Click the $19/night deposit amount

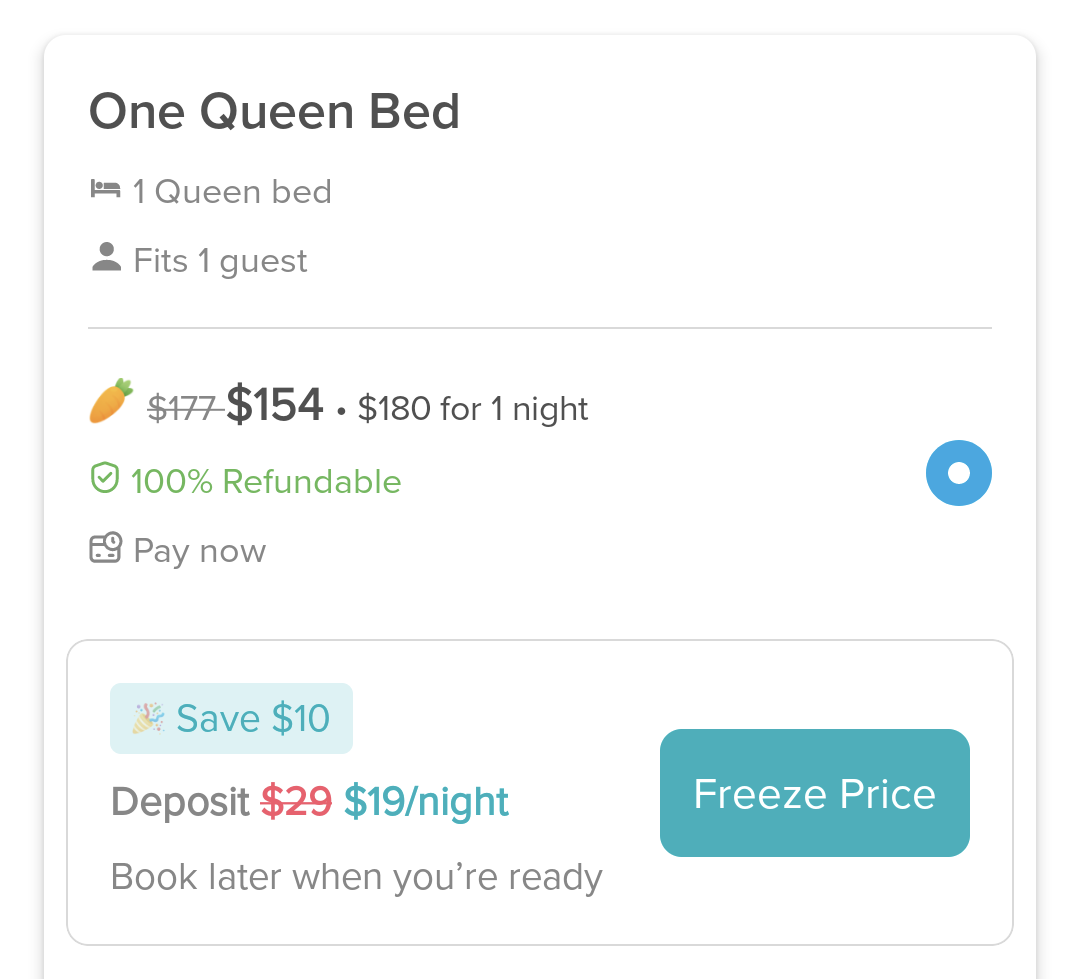[x=425, y=800]
